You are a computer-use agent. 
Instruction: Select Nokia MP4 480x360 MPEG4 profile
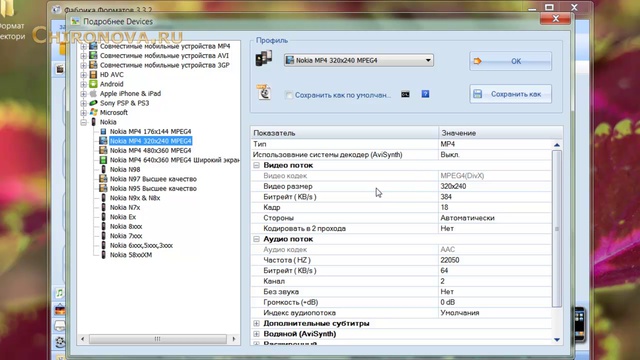(x=150, y=150)
